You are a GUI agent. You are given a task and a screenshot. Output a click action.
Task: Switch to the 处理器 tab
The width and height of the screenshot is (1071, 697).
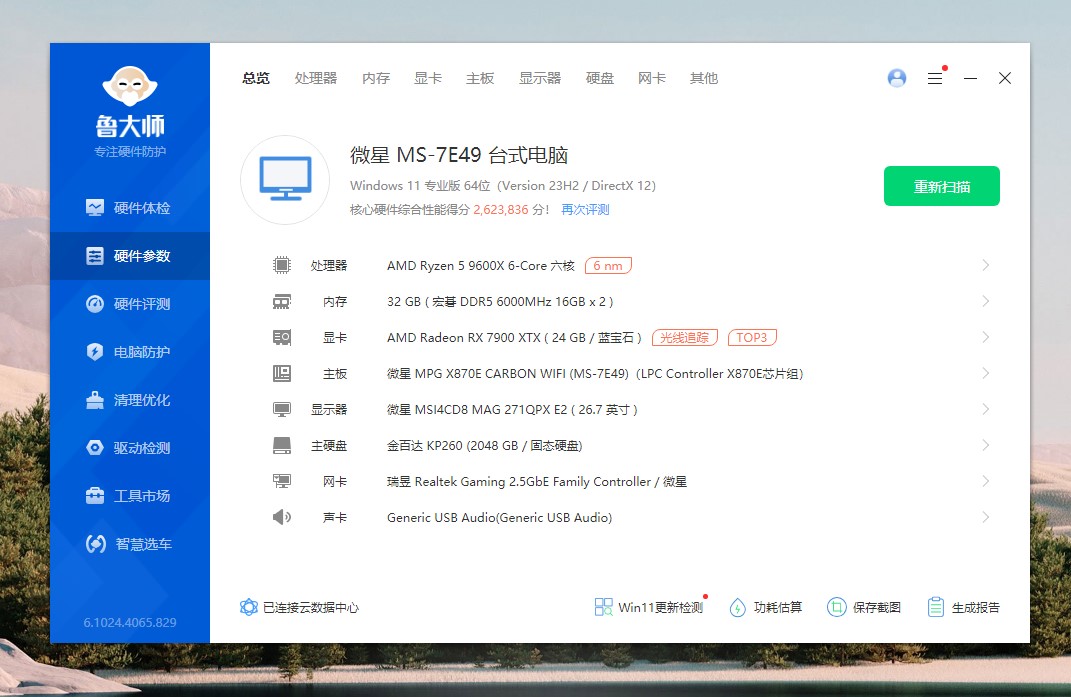click(316, 78)
